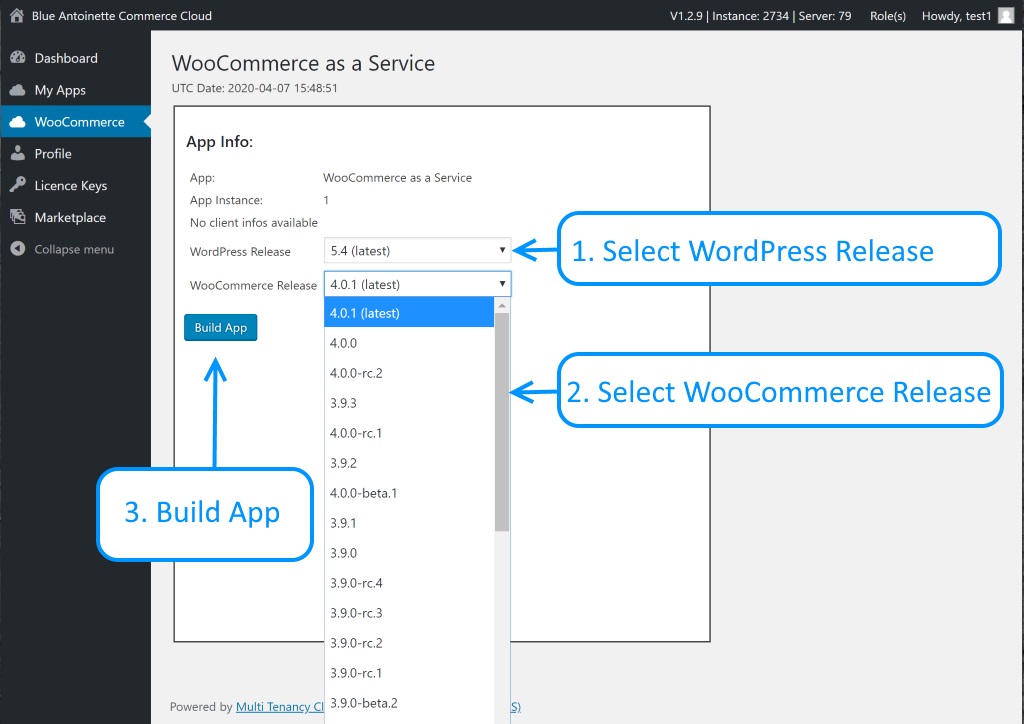Pick 3.9.0-rc.3 from list
Image resolution: width=1024 pixels, height=724 pixels.
click(409, 613)
